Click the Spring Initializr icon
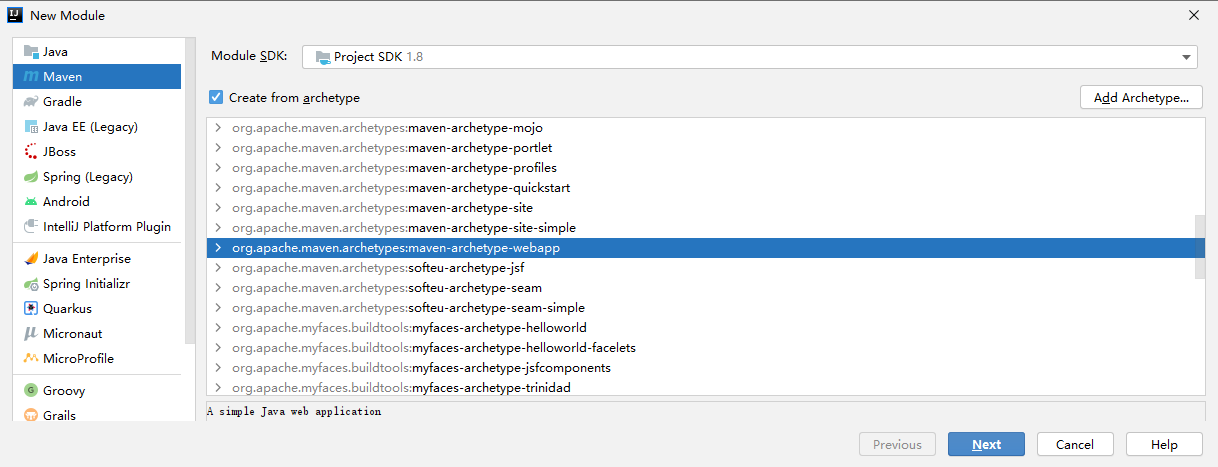Image resolution: width=1218 pixels, height=467 pixels. pyautogui.click(x=31, y=284)
